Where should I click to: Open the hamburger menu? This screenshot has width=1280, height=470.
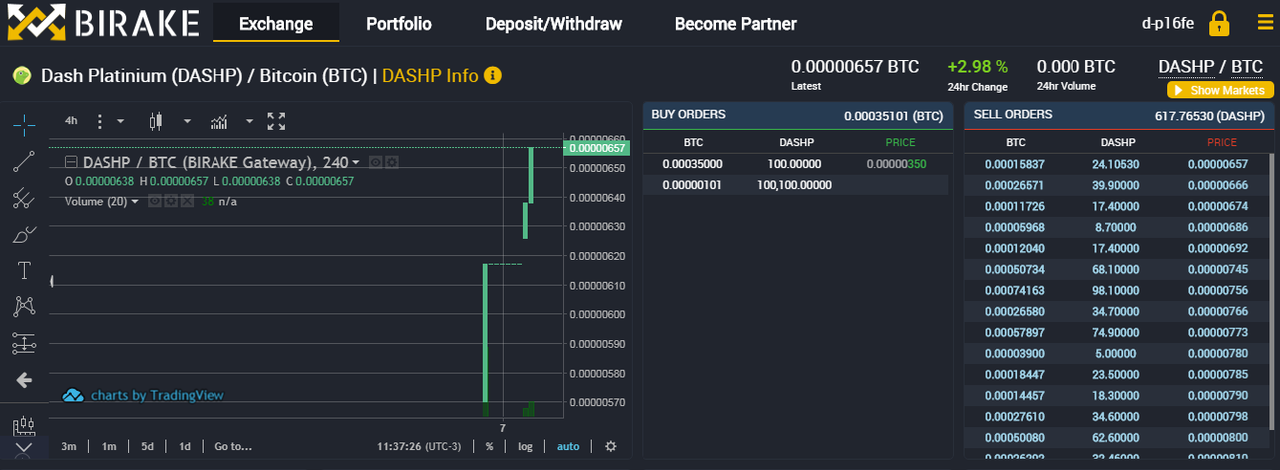coord(1265,22)
